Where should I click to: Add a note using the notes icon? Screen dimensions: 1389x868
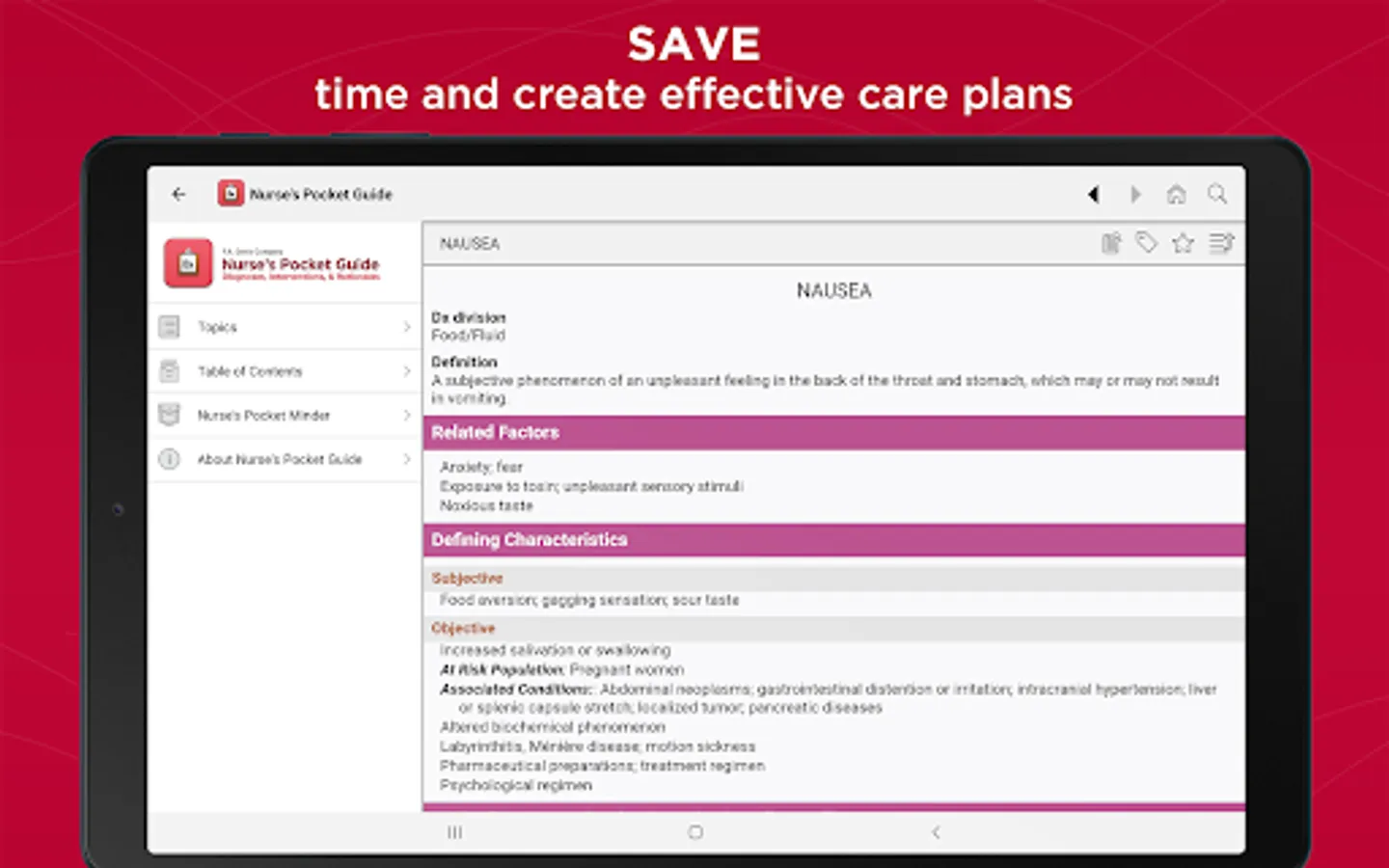click(x=1111, y=243)
